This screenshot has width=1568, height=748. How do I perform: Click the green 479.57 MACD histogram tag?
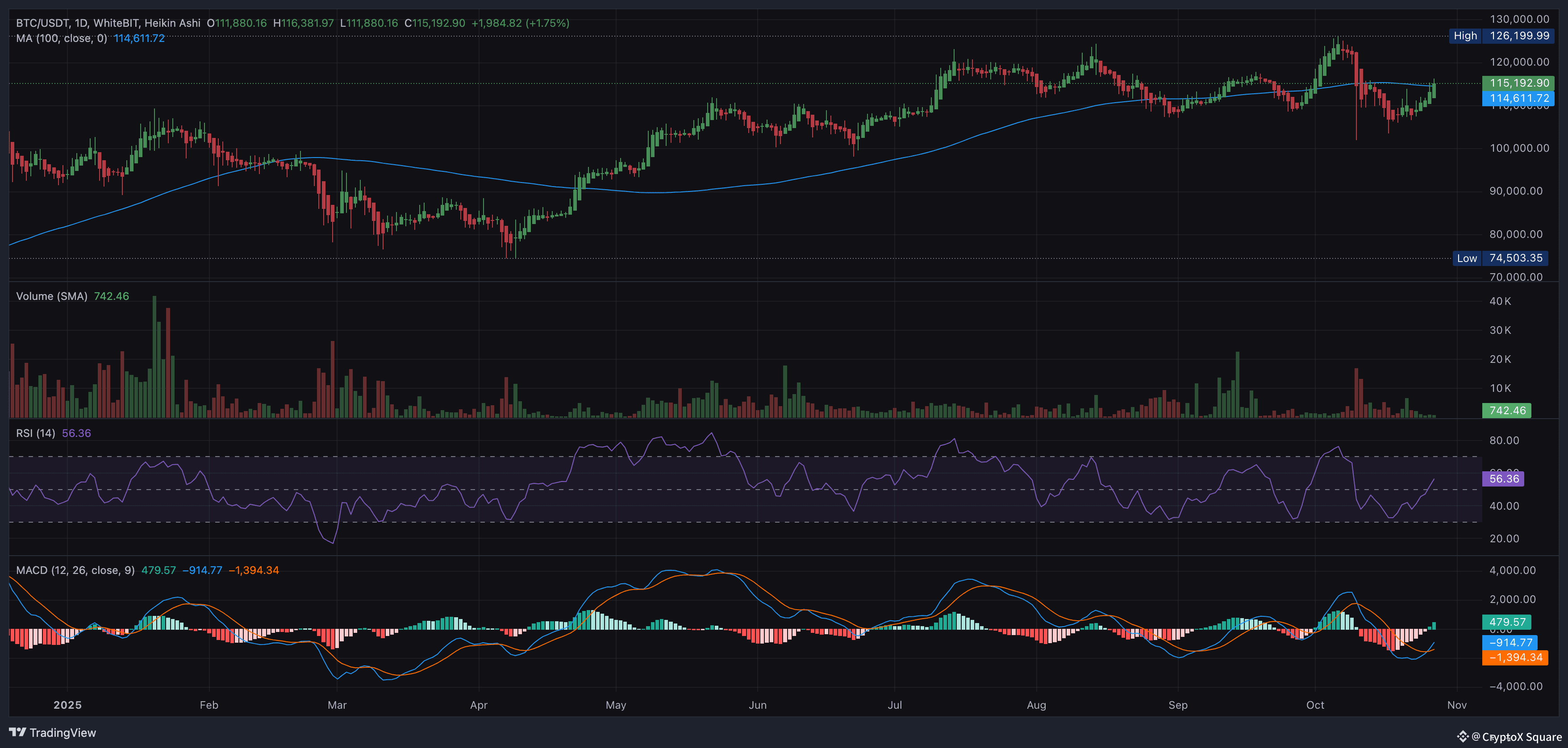click(1506, 622)
